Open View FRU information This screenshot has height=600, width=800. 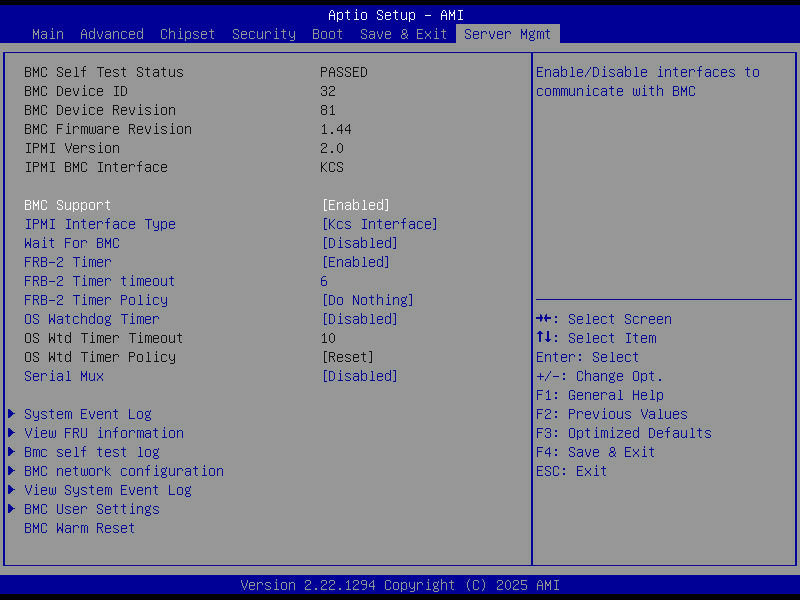[x=103, y=432]
